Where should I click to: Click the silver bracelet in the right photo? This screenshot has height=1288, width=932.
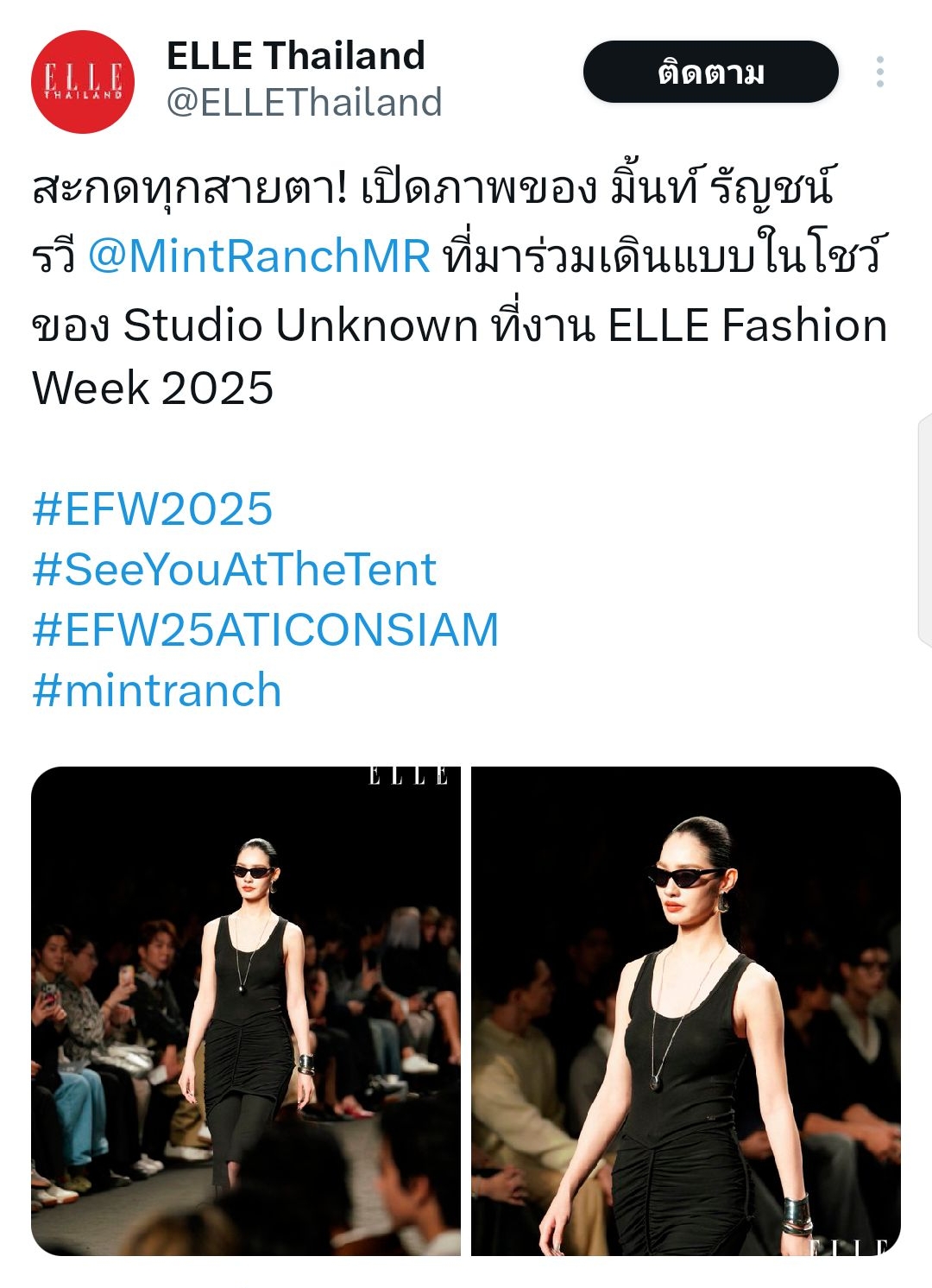[797, 1215]
